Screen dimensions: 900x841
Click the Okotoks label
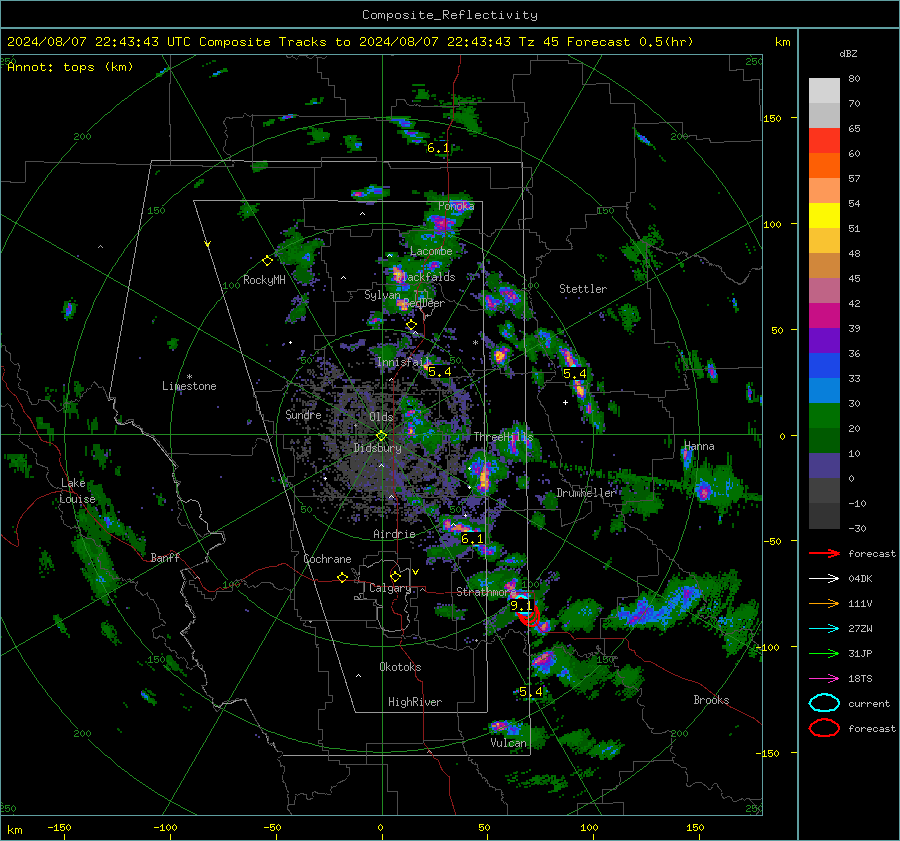coord(400,667)
